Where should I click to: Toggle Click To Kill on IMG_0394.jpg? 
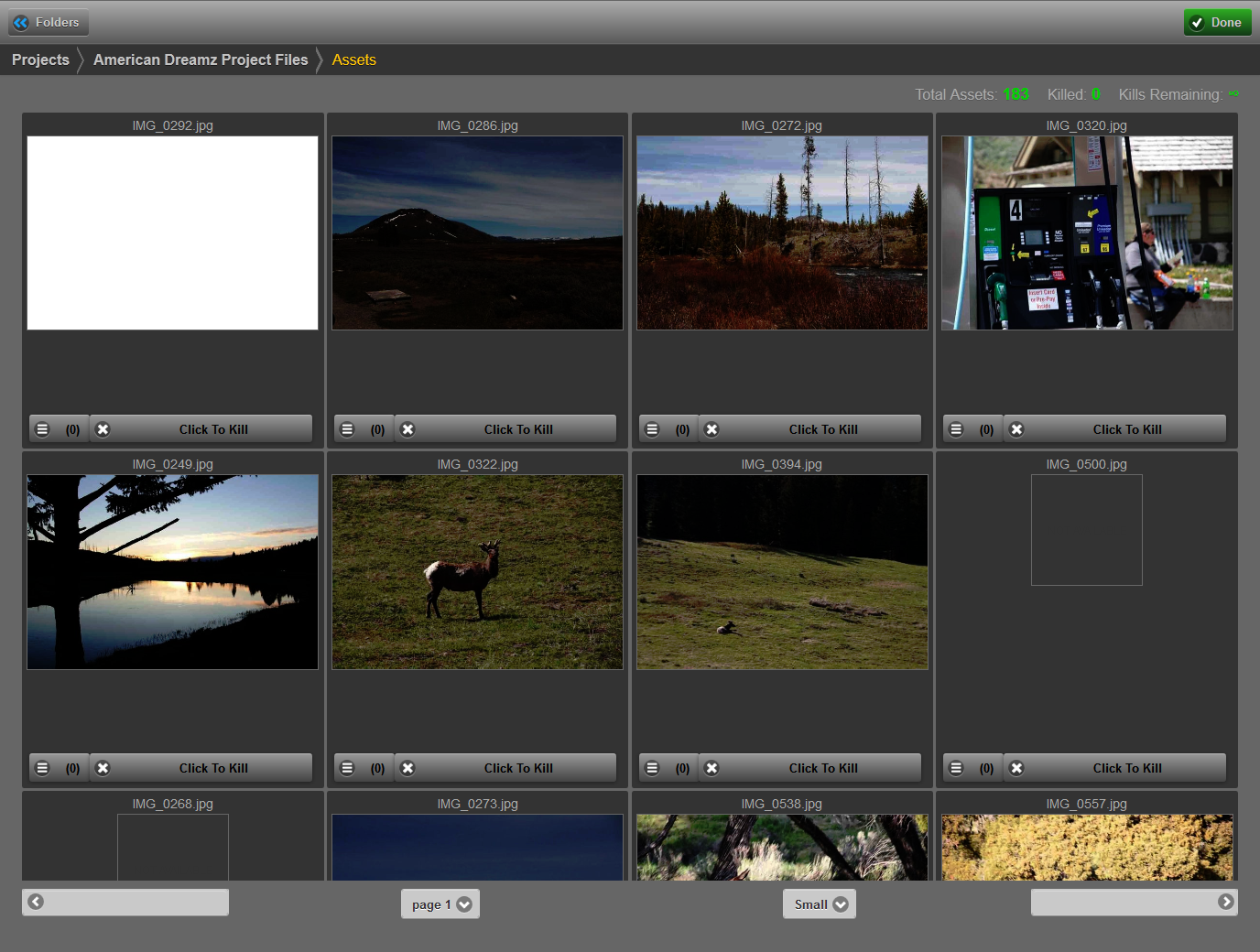click(x=822, y=768)
